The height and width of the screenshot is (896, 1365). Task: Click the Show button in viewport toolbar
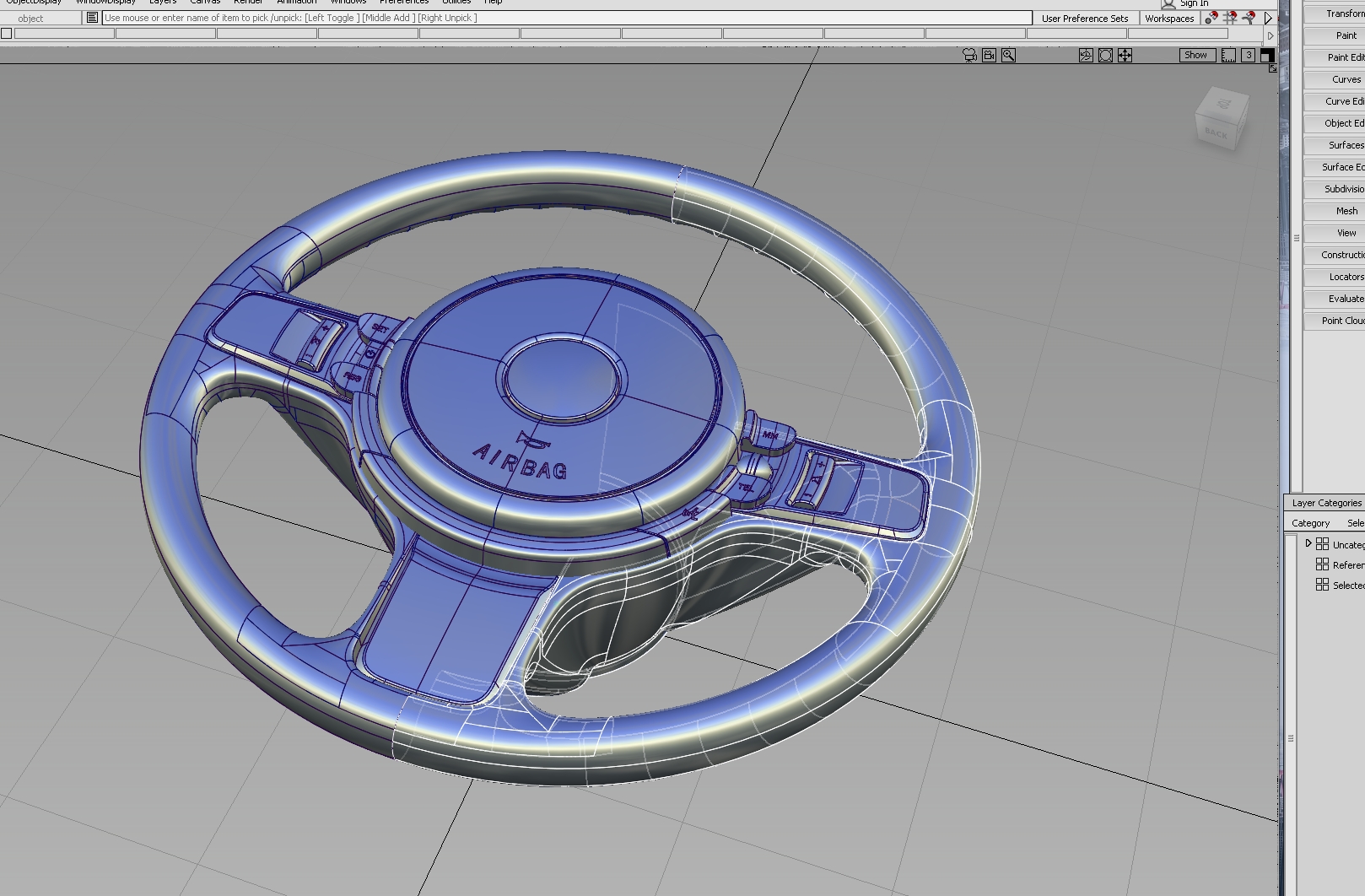pyautogui.click(x=1195, y=55)
